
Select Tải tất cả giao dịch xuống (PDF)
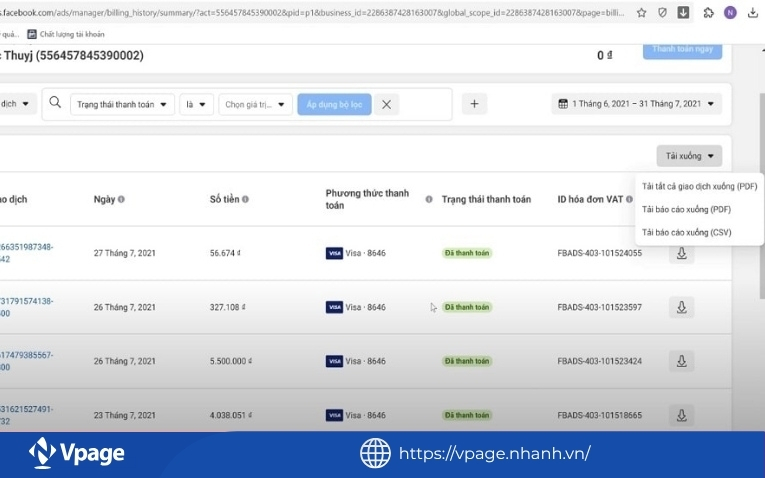699,186
